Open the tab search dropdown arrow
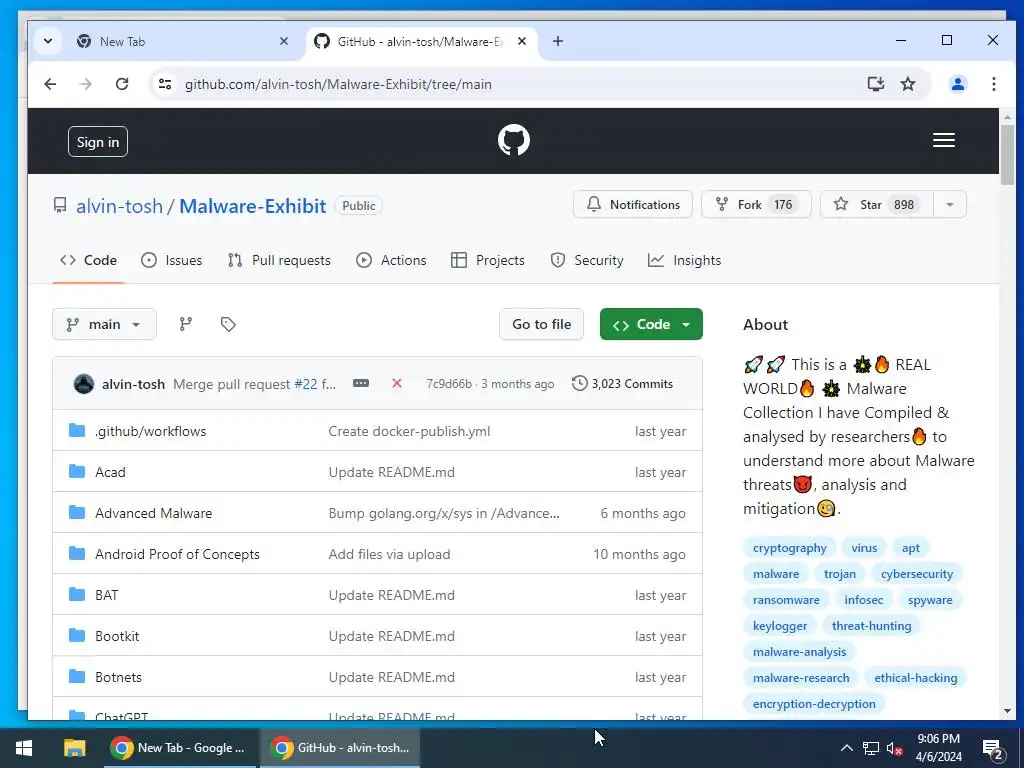Viewport: 1024px width, 768px height. click(x=48, y=41)
